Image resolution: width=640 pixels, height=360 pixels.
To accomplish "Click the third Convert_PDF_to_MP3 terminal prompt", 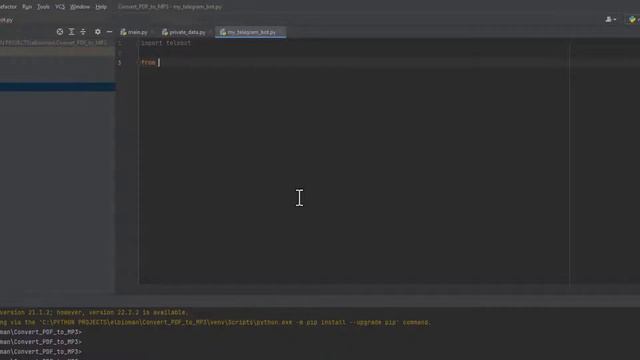I will (x=41, y=351).
